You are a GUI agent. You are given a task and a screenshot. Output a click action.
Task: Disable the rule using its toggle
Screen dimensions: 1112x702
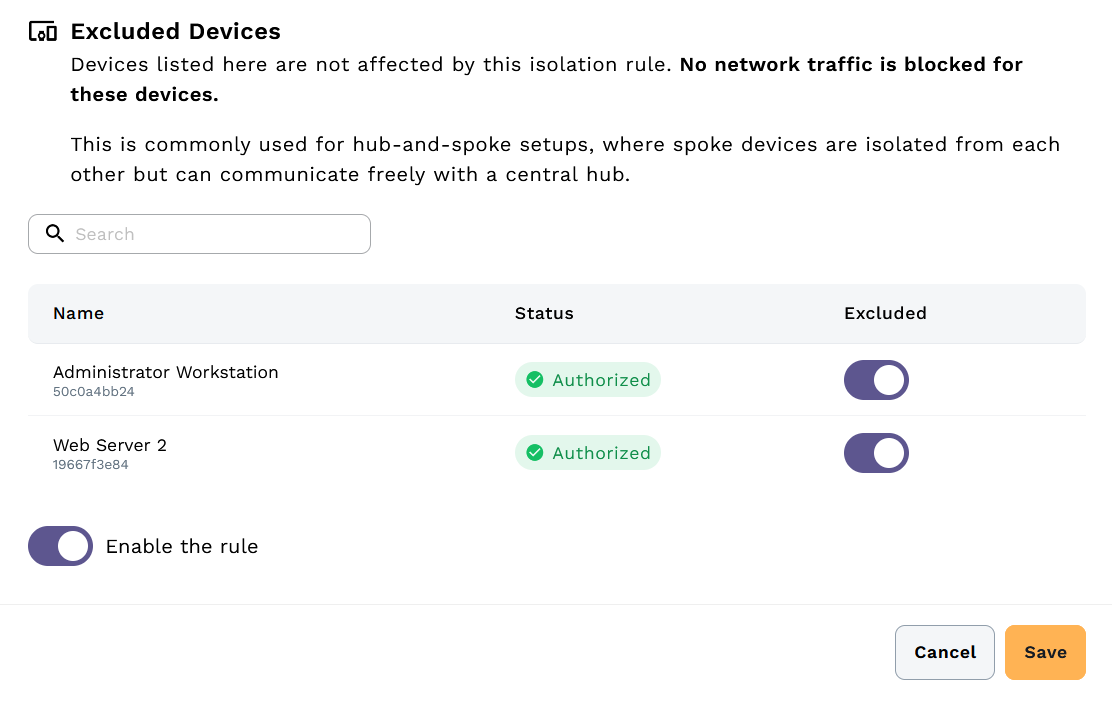point(60,546)
